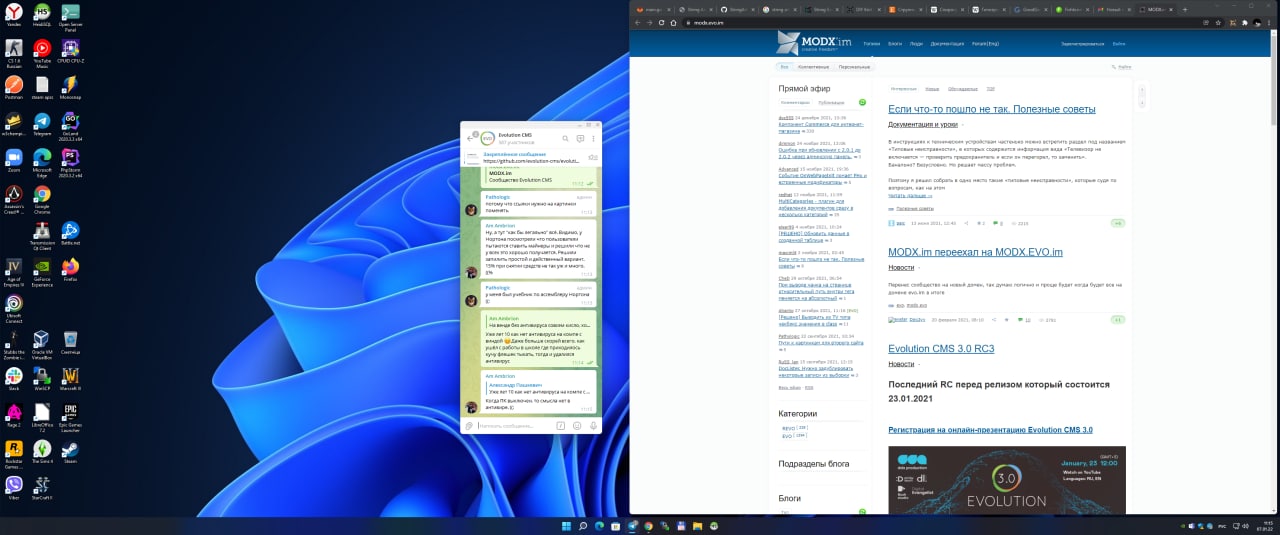1280x535 pixels.
Task: Open Recycle Bin Корзина on desktop
Action: [70, 343]
